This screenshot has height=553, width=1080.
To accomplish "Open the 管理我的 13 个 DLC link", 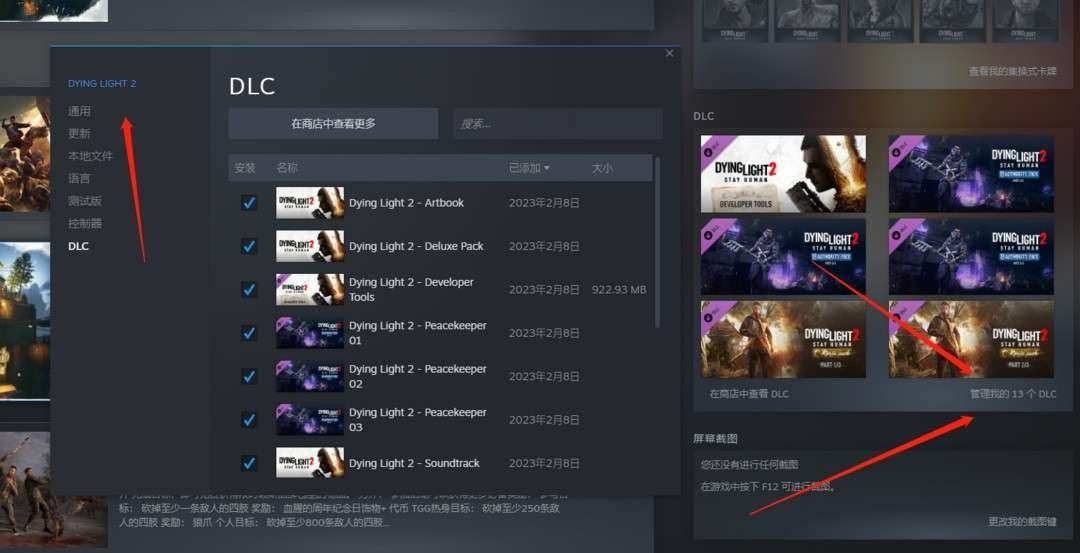I will coord(1012,394).
